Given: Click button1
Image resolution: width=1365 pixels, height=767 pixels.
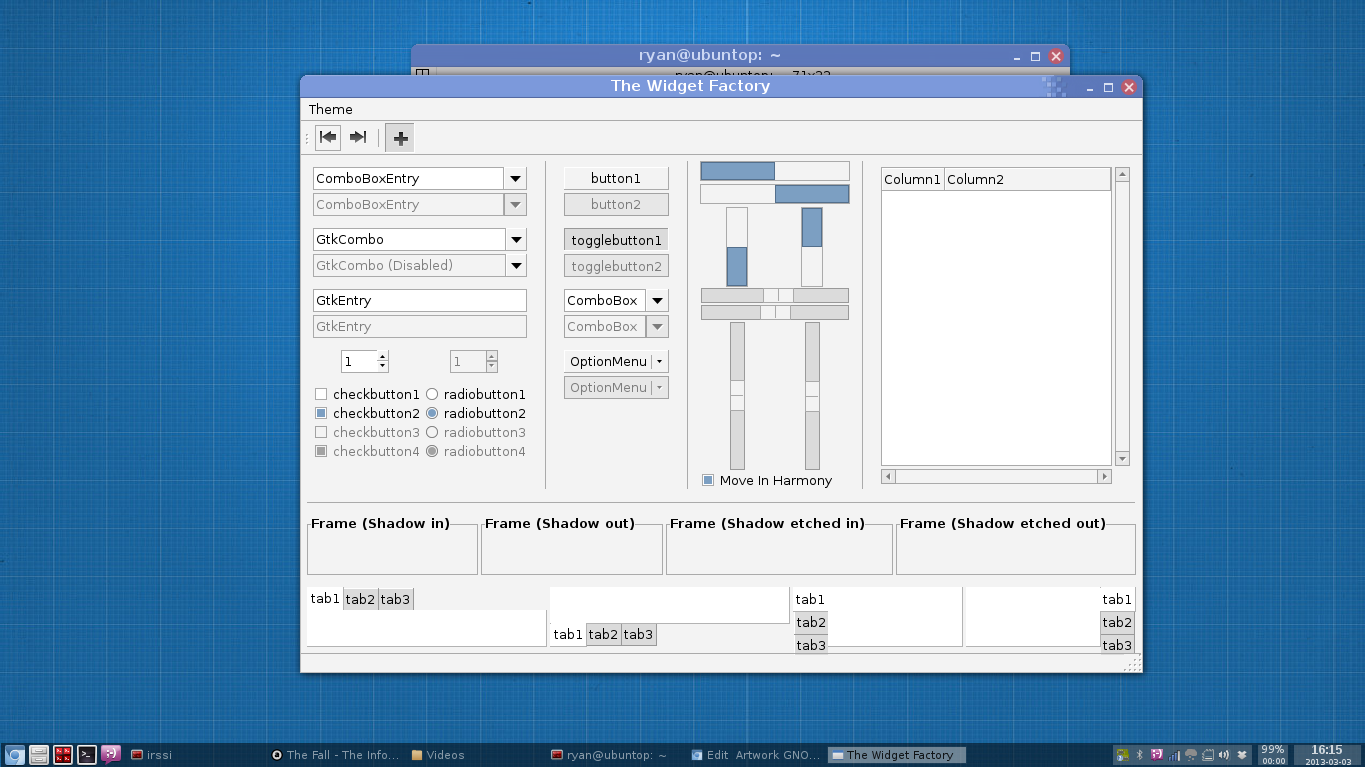Looking at the screenshot, I should point(616,179).
